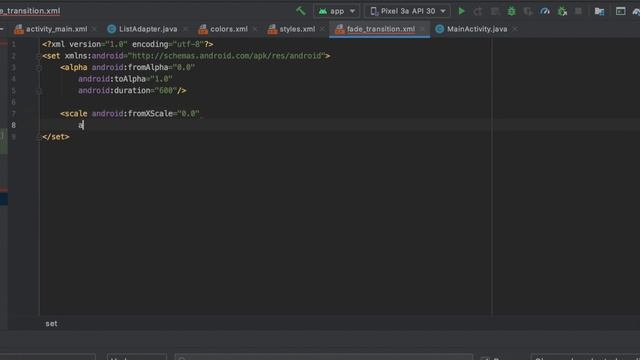Screen dimensions: 640x360
Task: Click the fromXScale attribute on line 7
Action: 132,113
